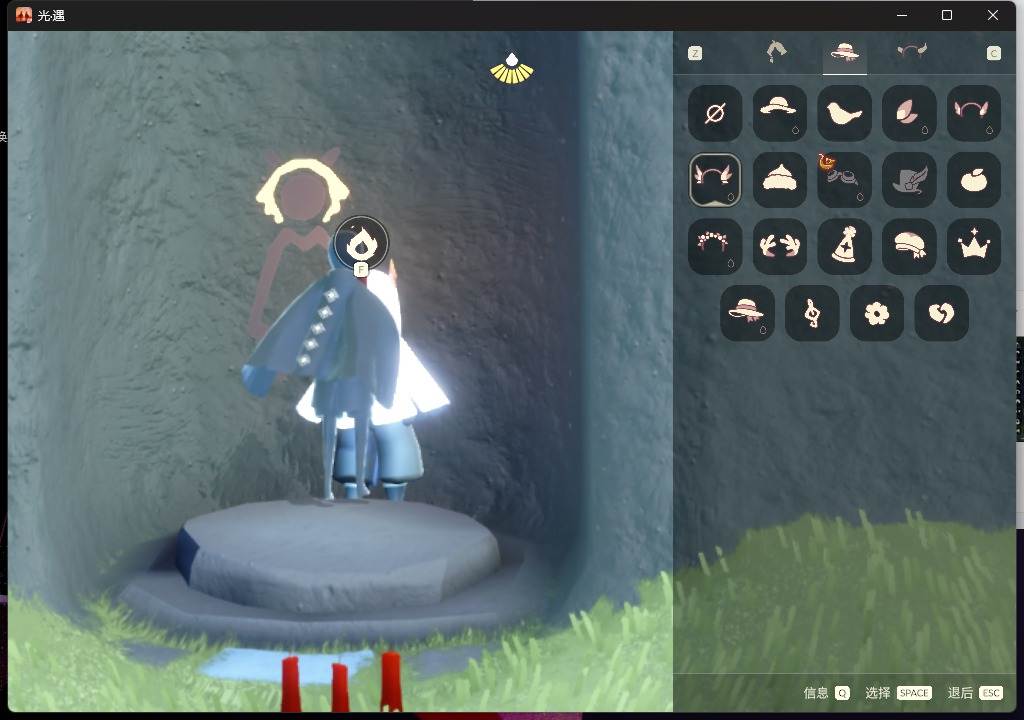Screen dimensions: 1024x720
Task: Choose the bird head accessory
Action: (x=844, y=113)
